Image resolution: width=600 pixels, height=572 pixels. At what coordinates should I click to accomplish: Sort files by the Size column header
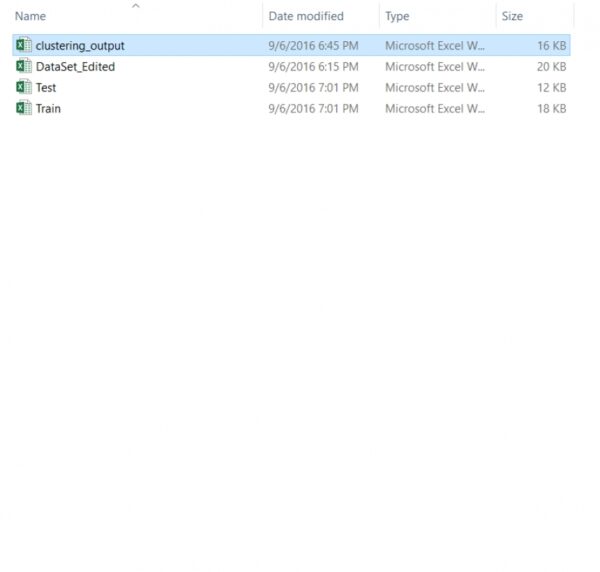[x=512, y=16]
